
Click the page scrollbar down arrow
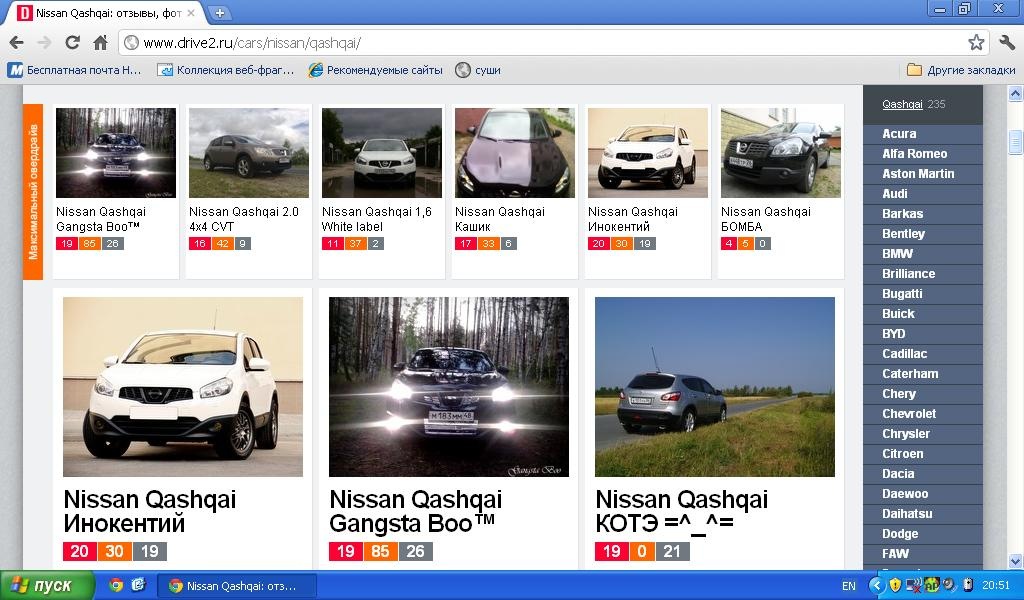pos(1015,561)
